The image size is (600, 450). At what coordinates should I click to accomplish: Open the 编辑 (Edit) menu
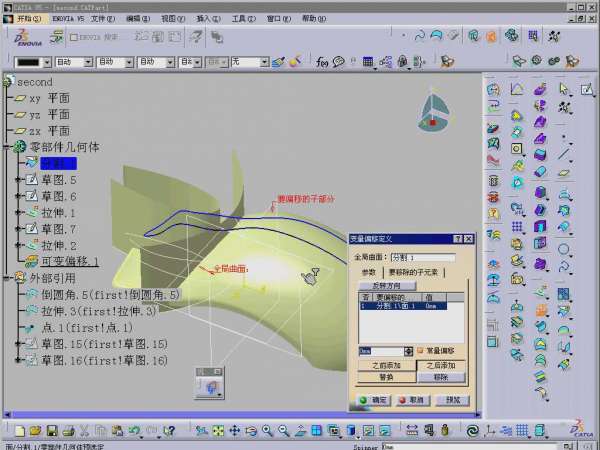pyautogui.click(x=138, y=18)
